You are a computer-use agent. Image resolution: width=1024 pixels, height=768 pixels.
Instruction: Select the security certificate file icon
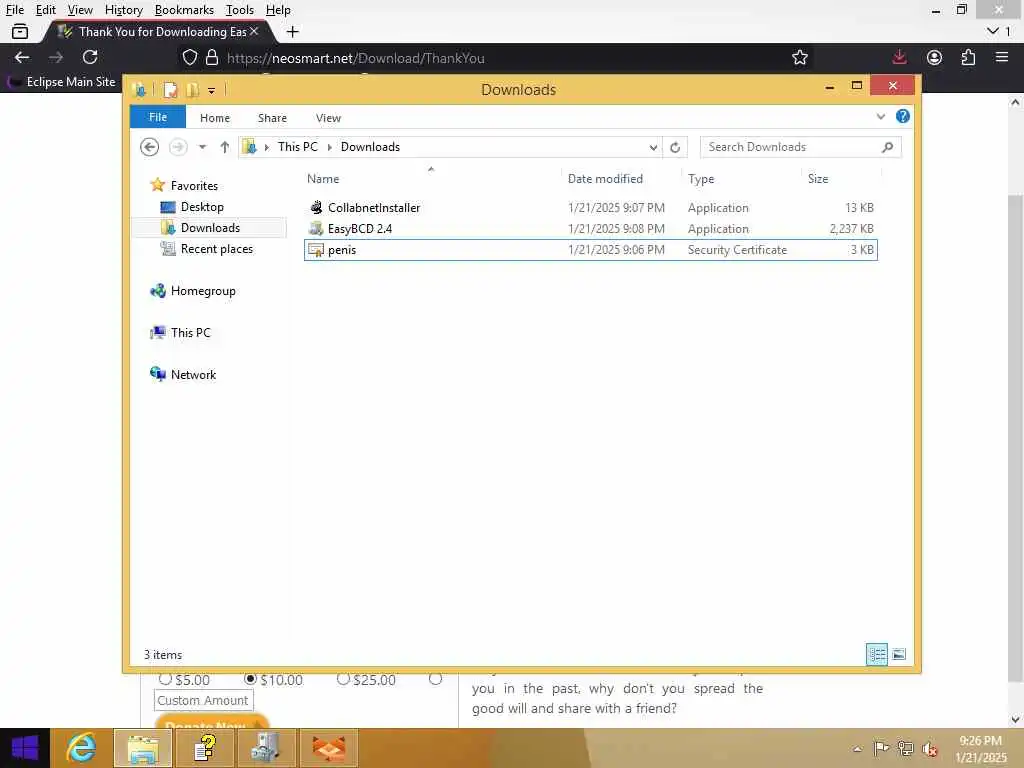tap(316, 249)
